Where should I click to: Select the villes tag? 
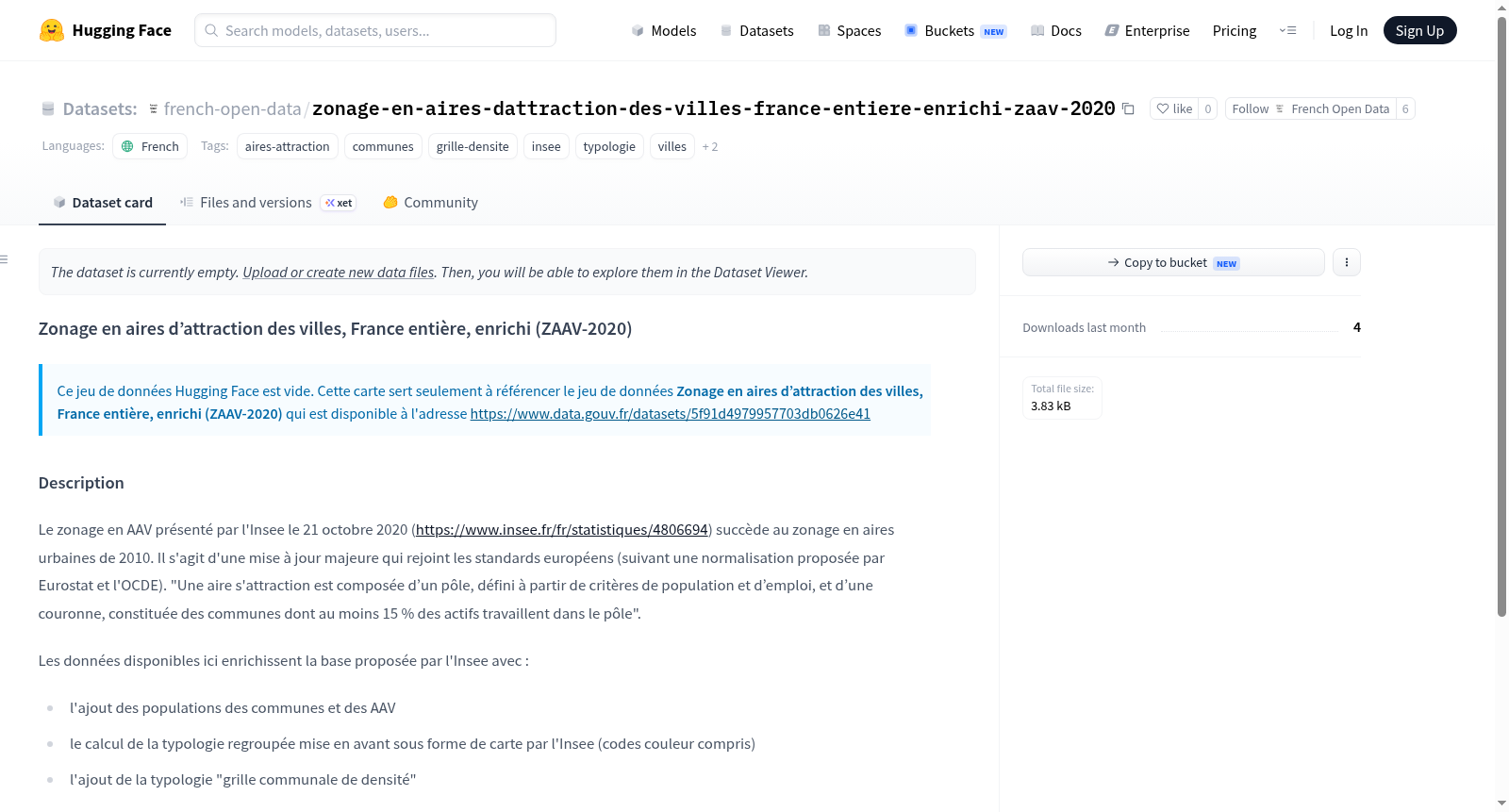pyautogui.click(x=672, y=146)
